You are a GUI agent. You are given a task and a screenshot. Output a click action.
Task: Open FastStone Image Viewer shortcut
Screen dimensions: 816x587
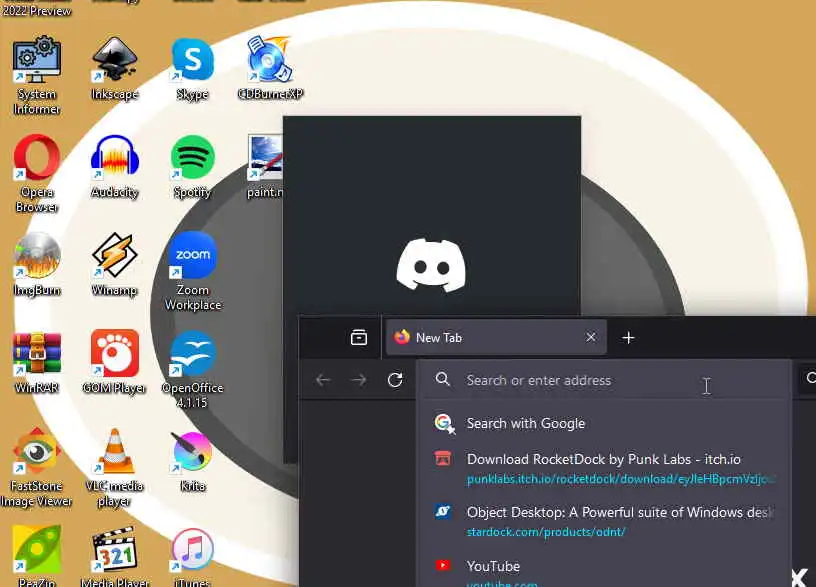[36, 467]
